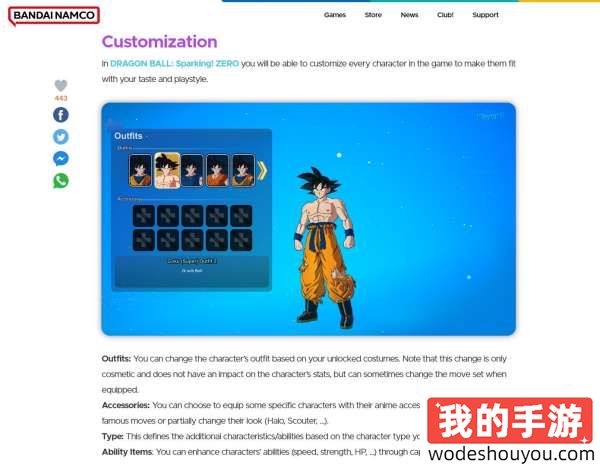Select the first Goku outfit thumbnail
600x466 pixels.
click(140, 170)
